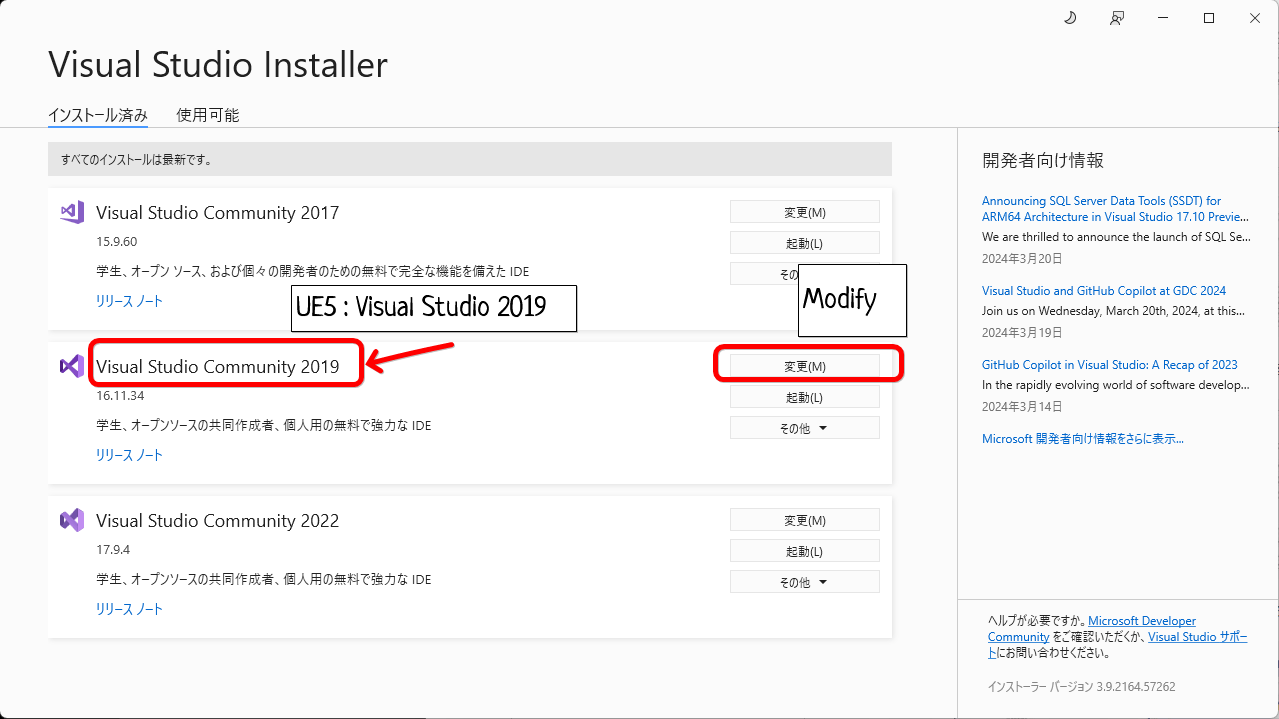
Task: Open リリース ノート link for Visual Studio 2017
Action: pyautogui.click(x=129, y=301)
